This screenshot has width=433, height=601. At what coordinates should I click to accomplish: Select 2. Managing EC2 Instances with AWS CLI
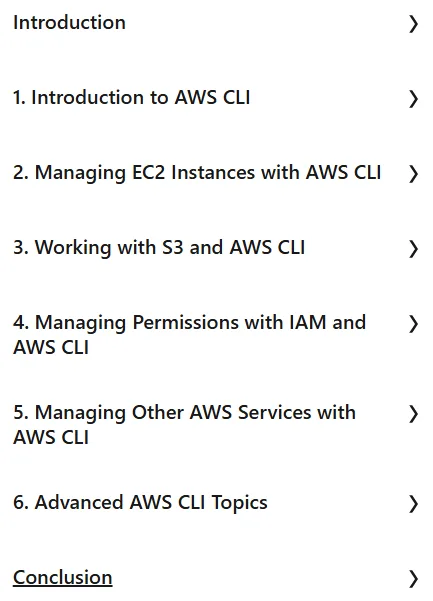(x=197, y=172)
